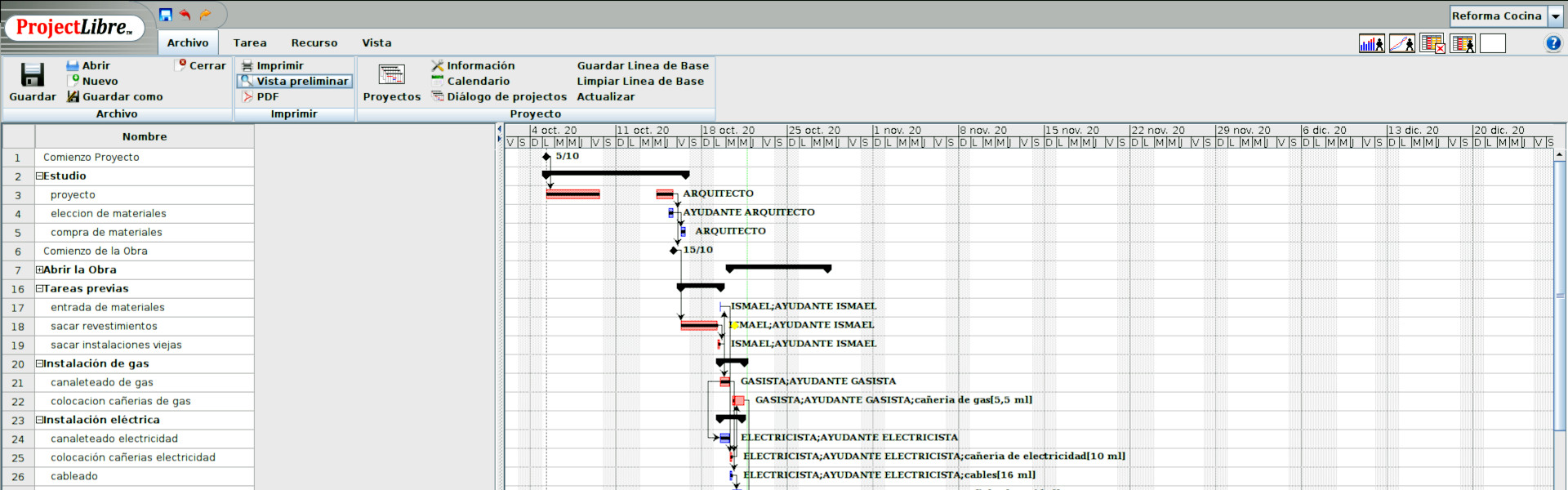This screenshot has height=490, width=1568.
Task: Click the task usage icon with red X
Action: [x=1432, y=43]
